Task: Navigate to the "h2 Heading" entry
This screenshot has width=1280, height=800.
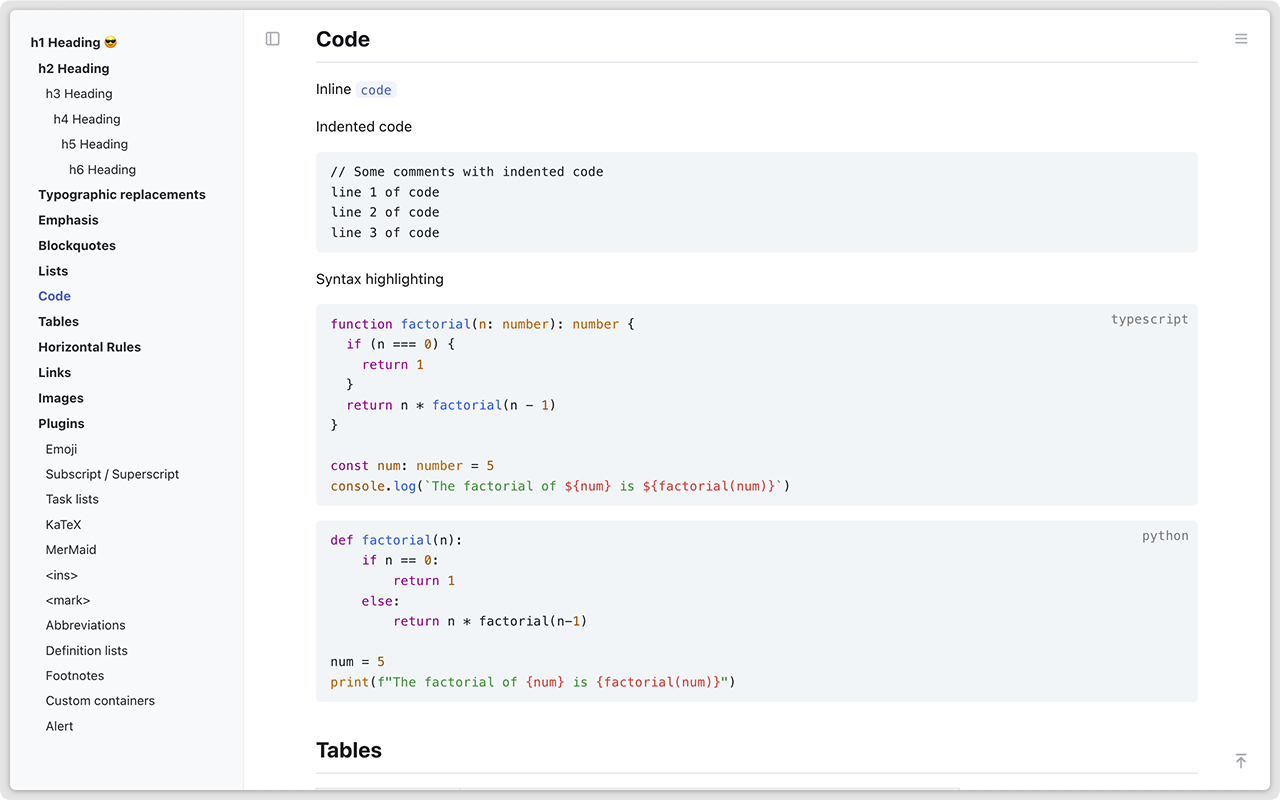Action: [73, 68]
